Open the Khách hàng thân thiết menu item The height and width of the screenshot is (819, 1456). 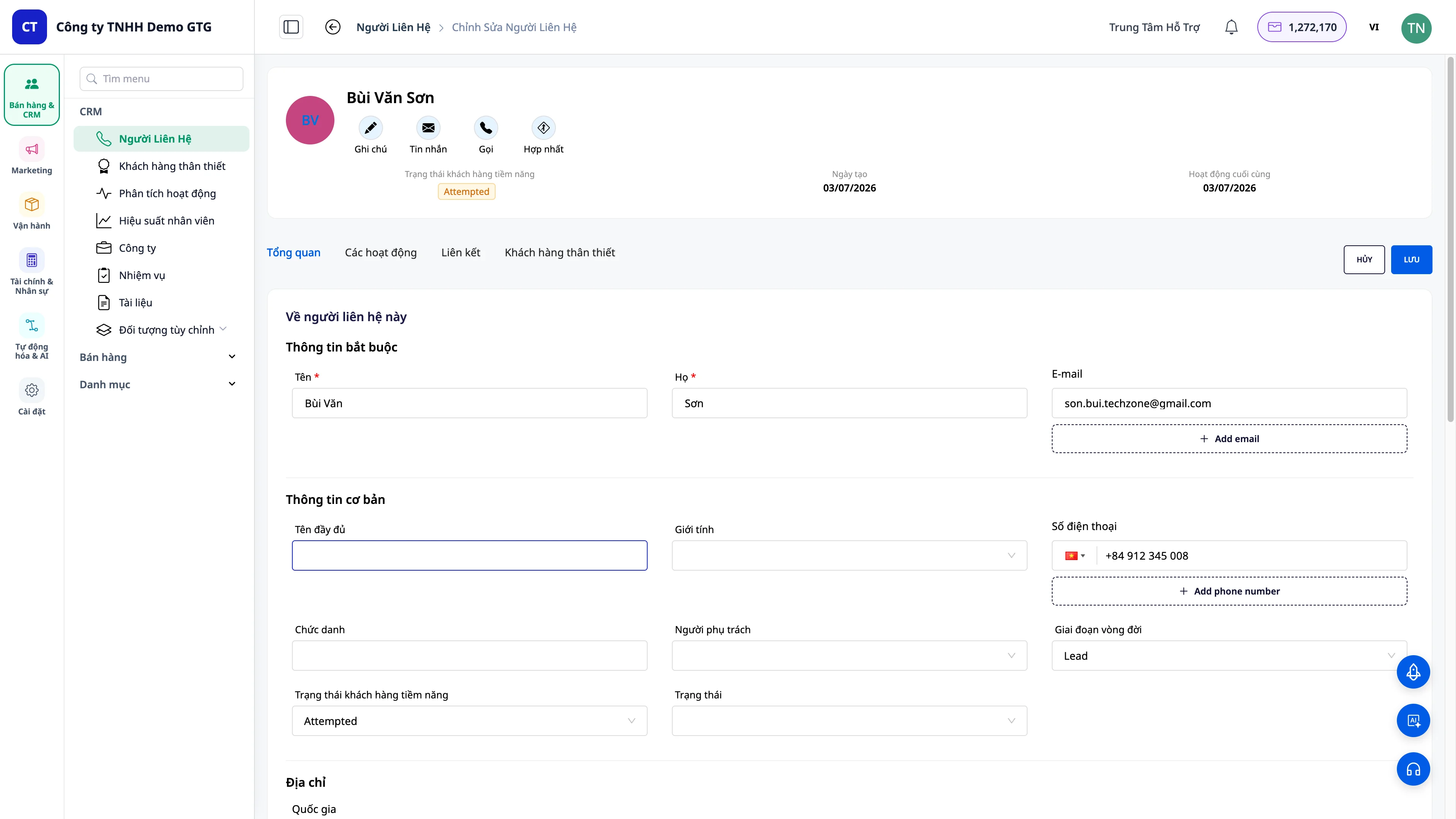(172, 166)
